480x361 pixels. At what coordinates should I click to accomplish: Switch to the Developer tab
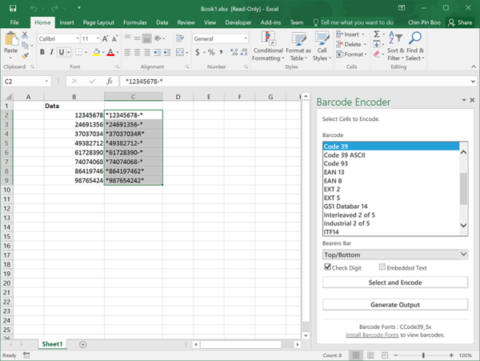click(238, 22)
